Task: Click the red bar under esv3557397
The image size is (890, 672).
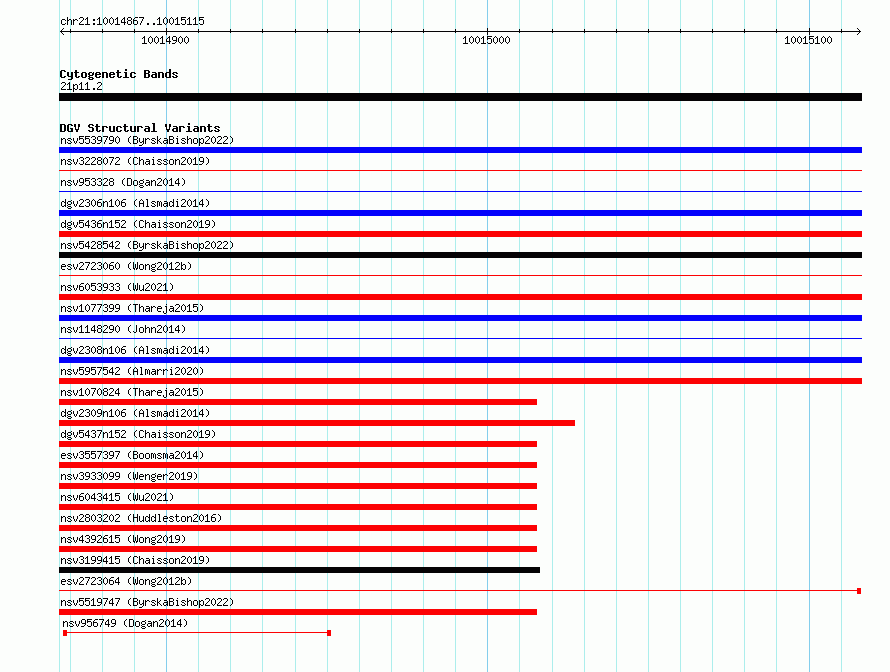Action: pyautogui.click(x=298, y=465)
